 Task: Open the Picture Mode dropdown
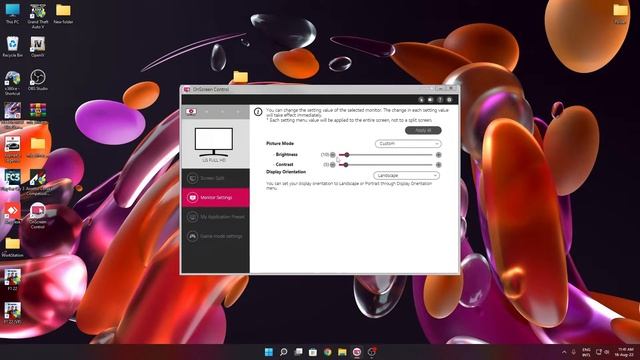[408, 144]
